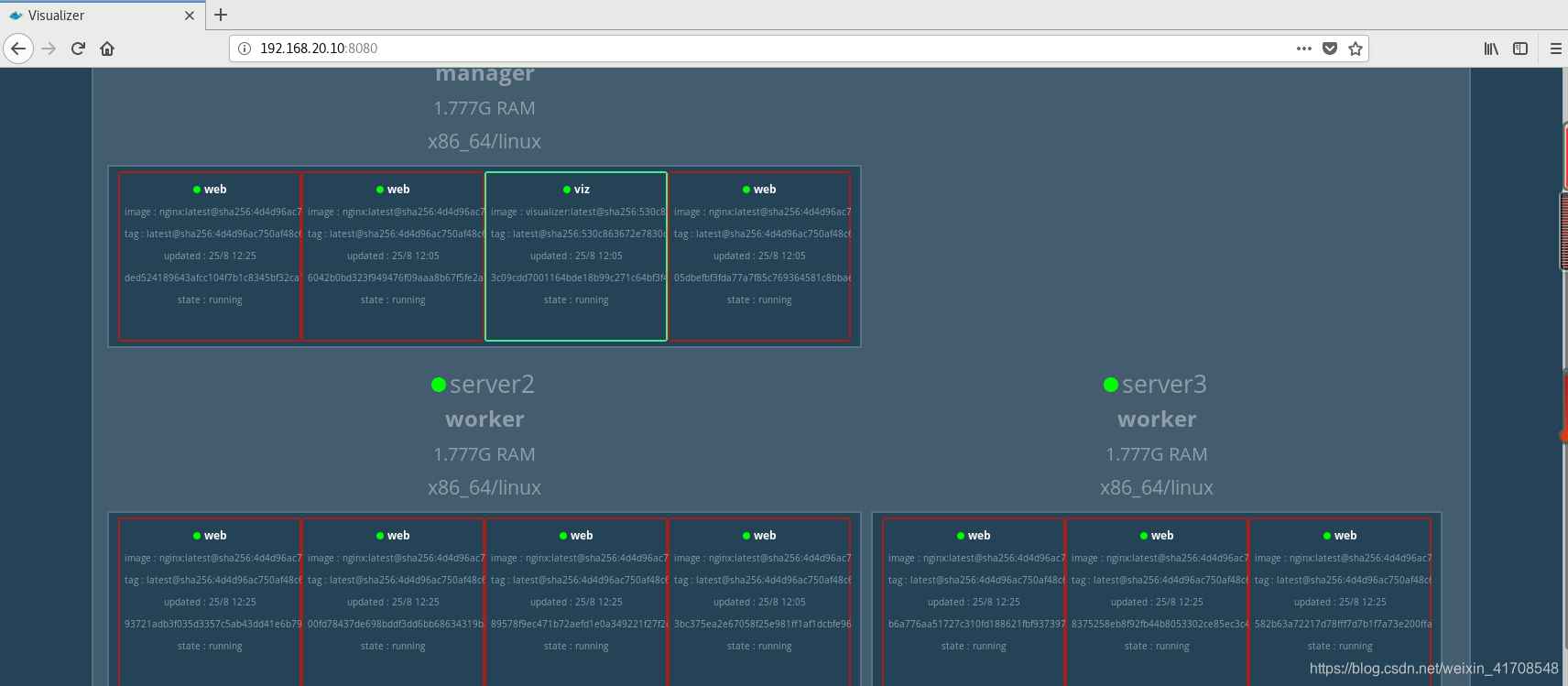This screenshot has height=686, width=1568.
Task: Click web task b6a776aa on server3
Action: click(974, 602)
